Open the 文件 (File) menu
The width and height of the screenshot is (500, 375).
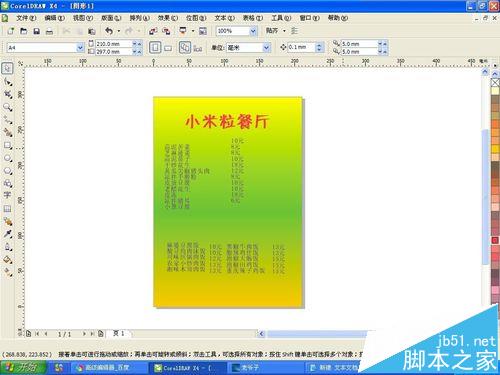click(x=26, y=18)
